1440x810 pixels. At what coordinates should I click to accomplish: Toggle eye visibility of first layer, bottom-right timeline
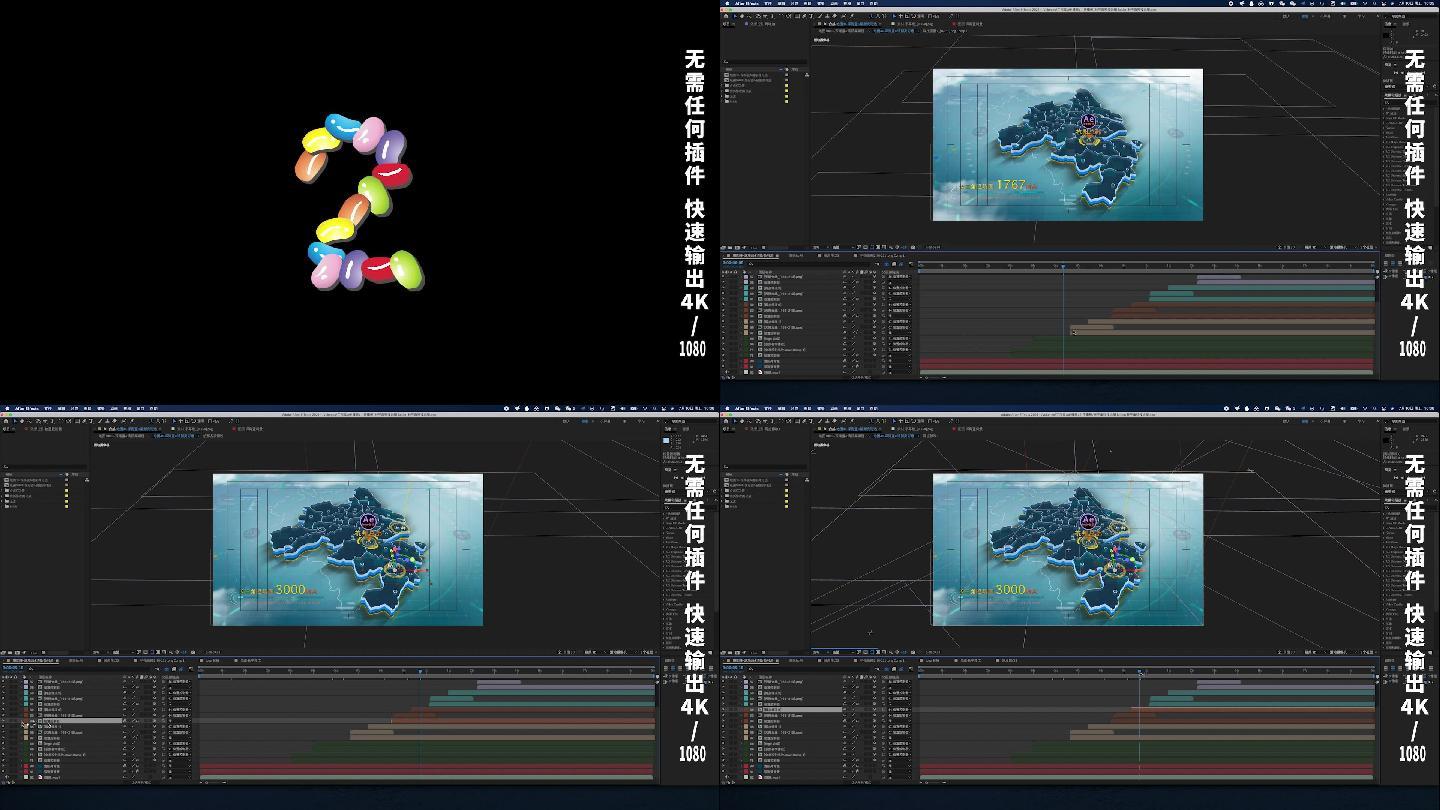[x=723, y=681]
